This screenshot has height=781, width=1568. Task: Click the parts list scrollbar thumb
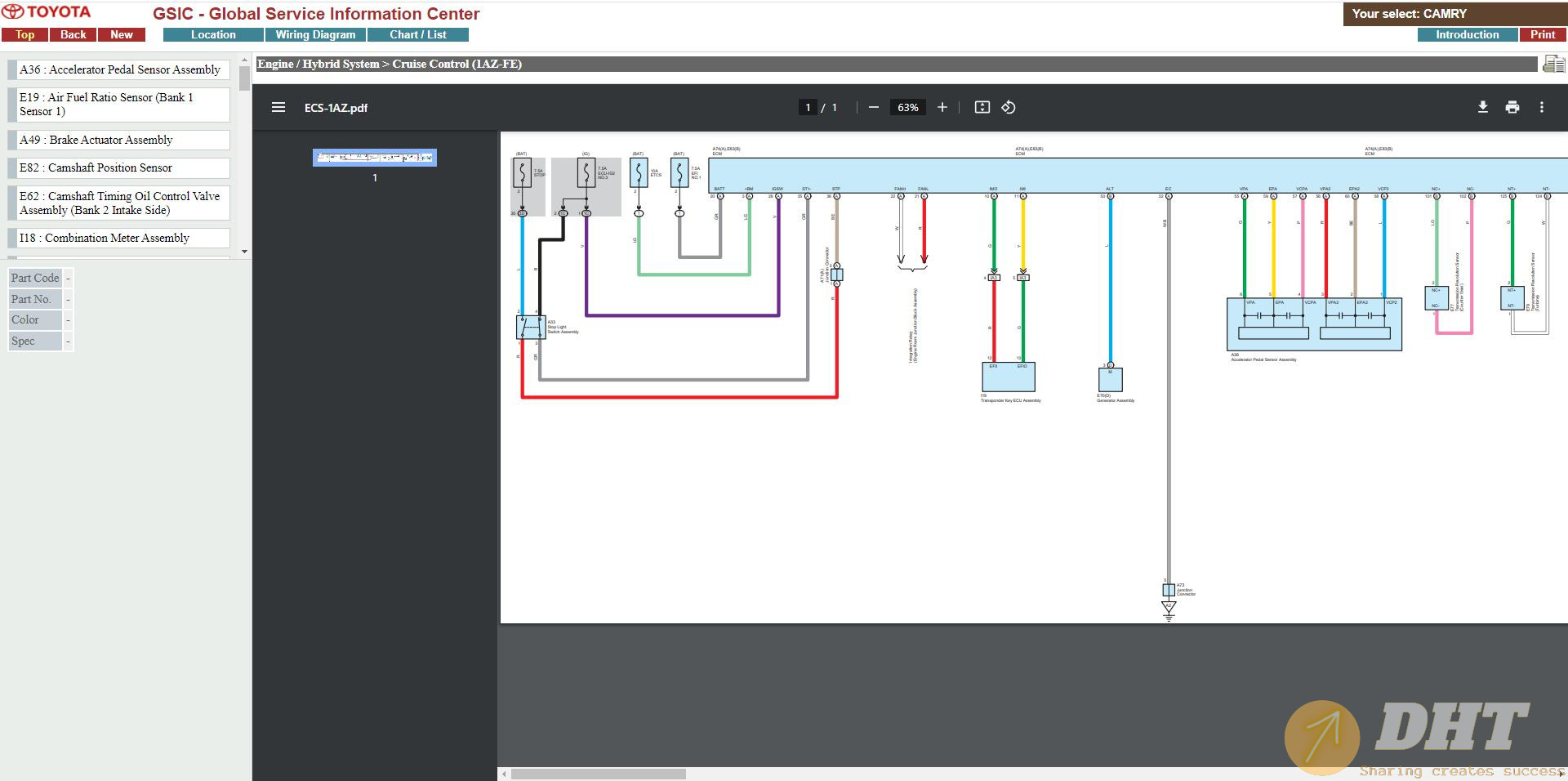point(244,78)
